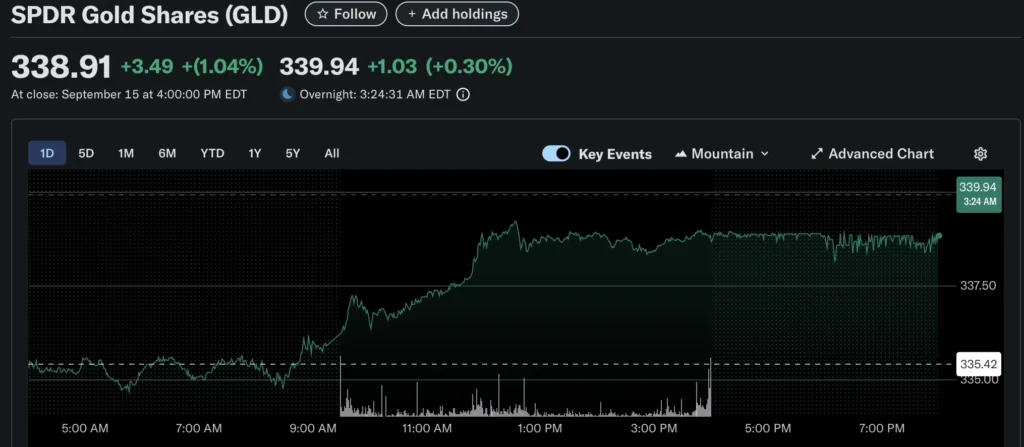The width and height of the screenshot is (1024, 447).
Task: Click the overnight moon icon
Action: point(287,95)
